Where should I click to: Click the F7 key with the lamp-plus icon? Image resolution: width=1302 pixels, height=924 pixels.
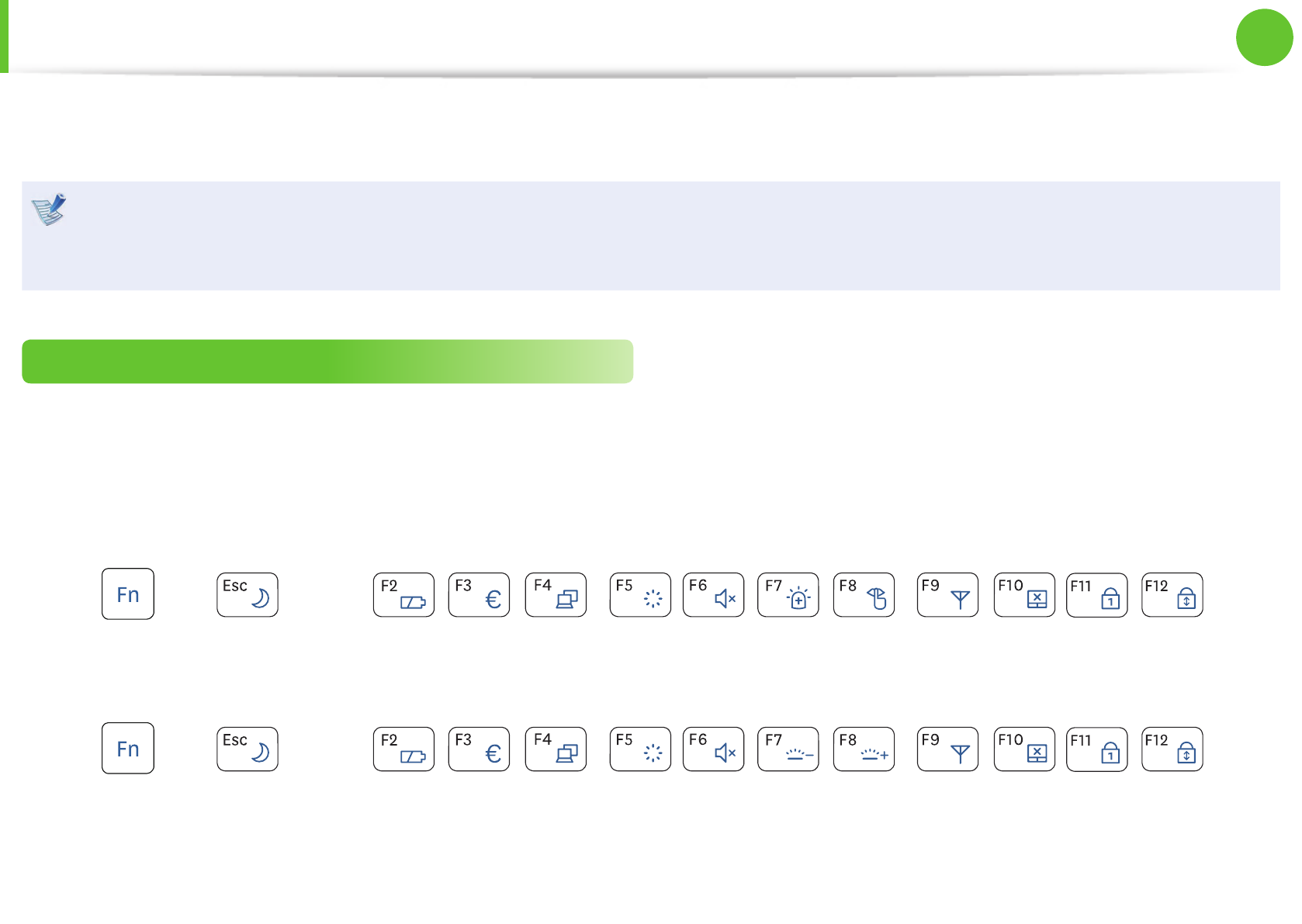(x=788, y=595)
